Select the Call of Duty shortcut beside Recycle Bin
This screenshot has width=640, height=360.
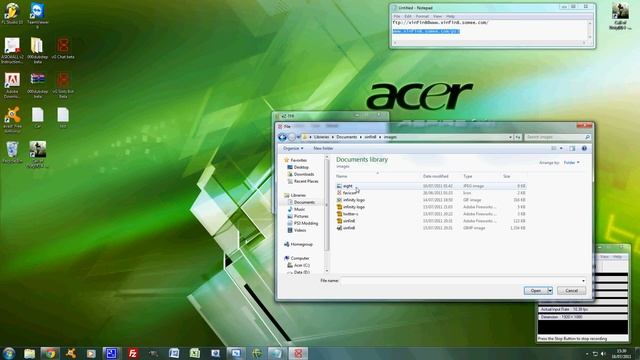38,154
